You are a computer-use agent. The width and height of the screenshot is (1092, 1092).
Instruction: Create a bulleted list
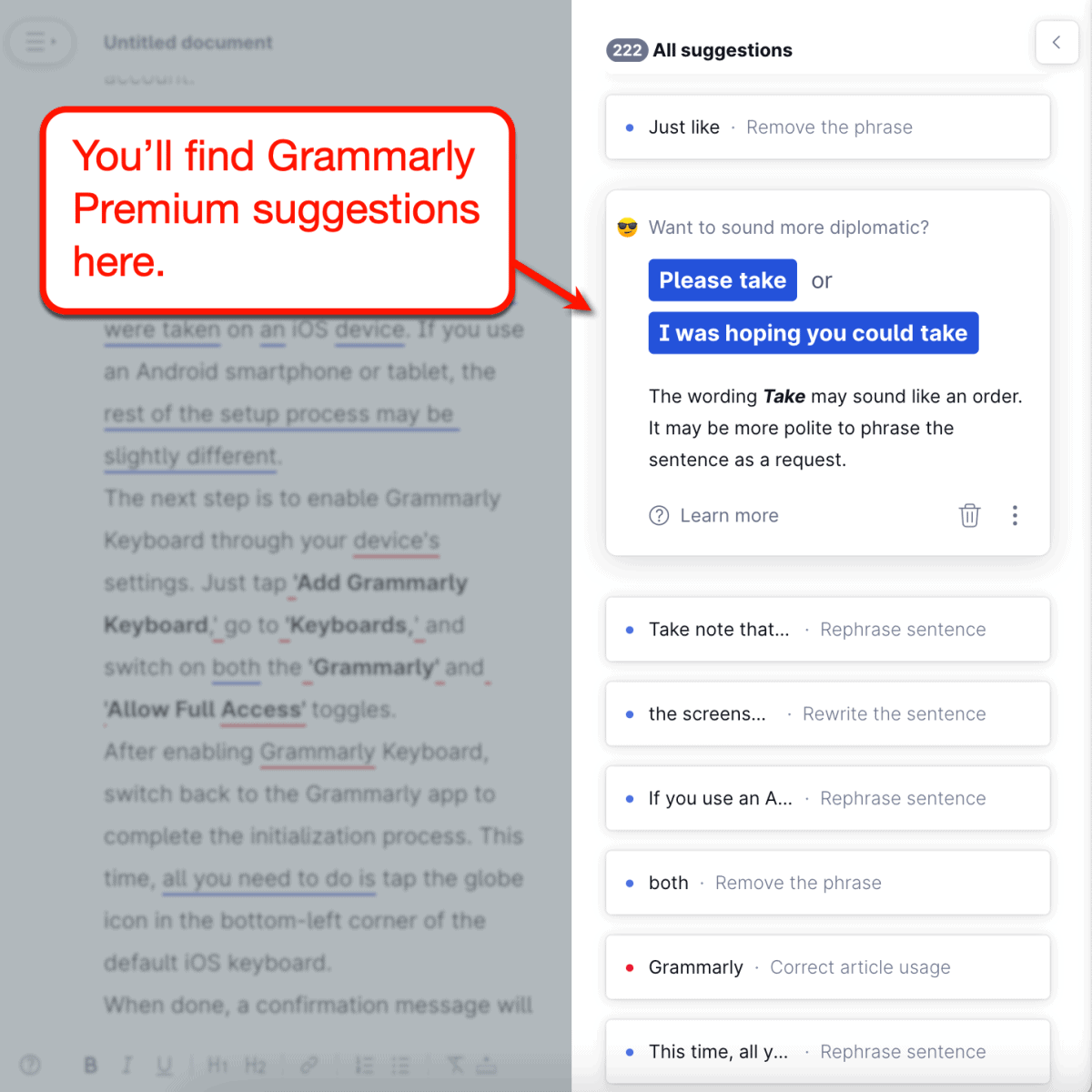[399, 1065]
